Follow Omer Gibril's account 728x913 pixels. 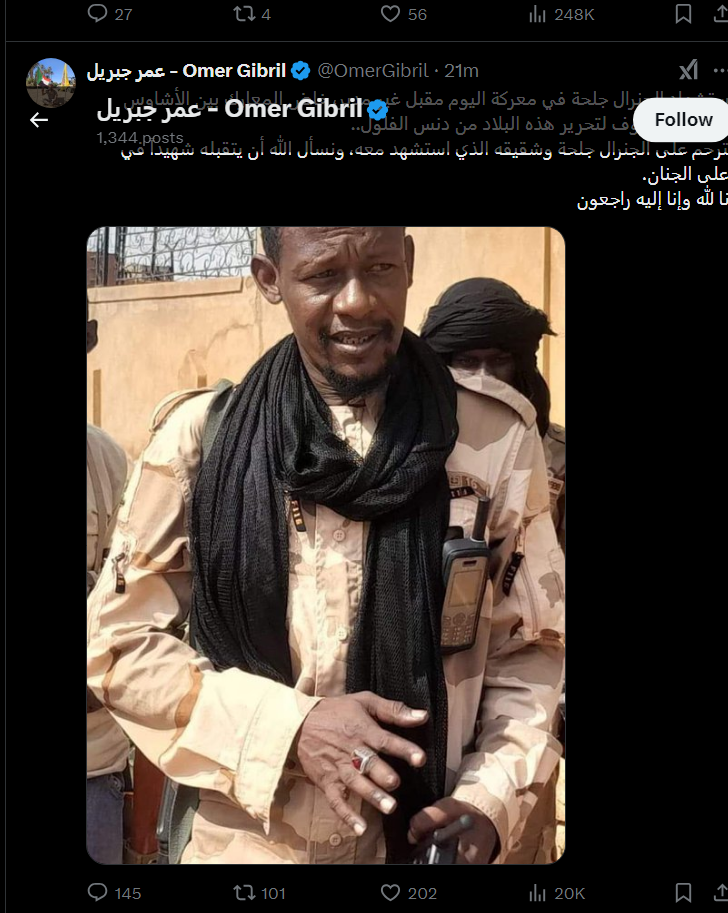click(681, 120)
